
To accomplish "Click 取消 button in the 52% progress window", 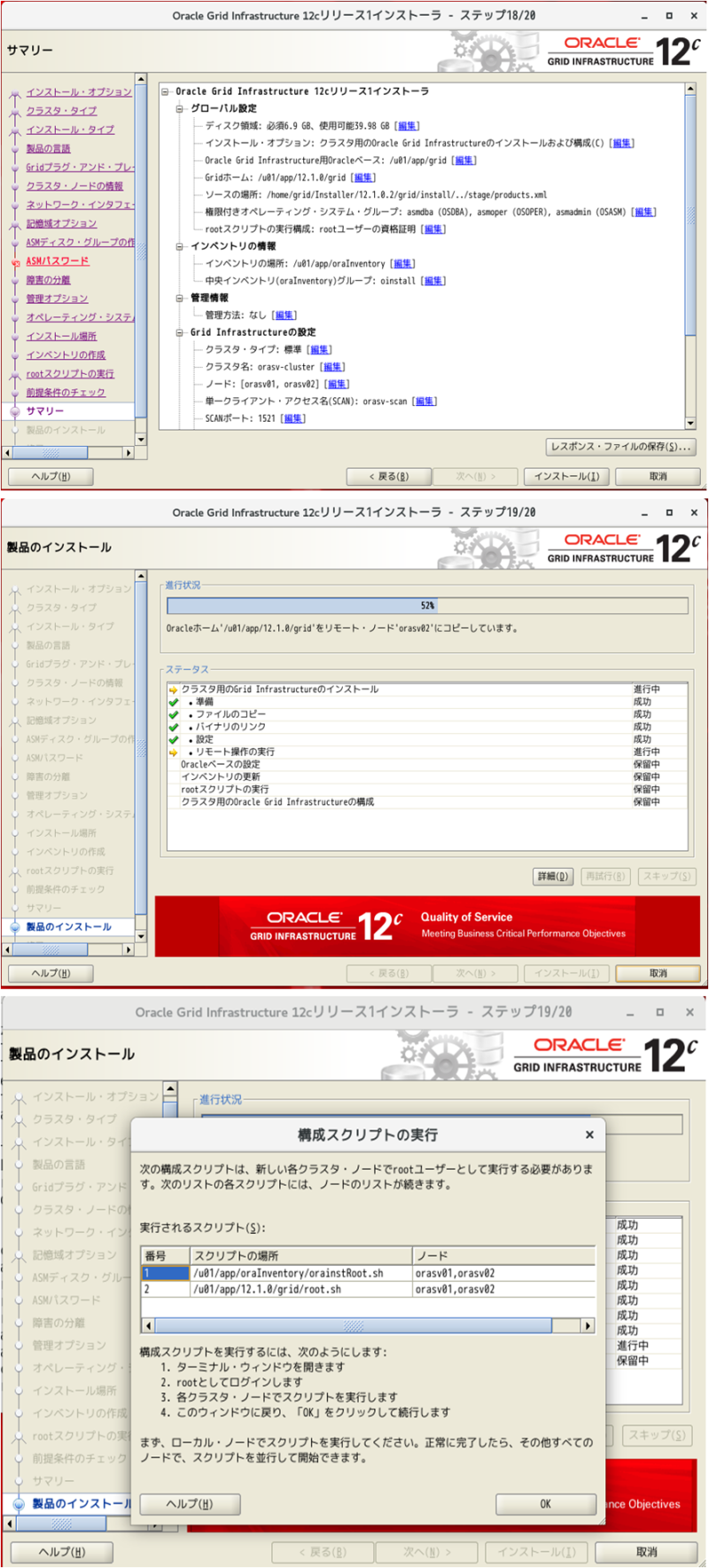I will [658, 973].
